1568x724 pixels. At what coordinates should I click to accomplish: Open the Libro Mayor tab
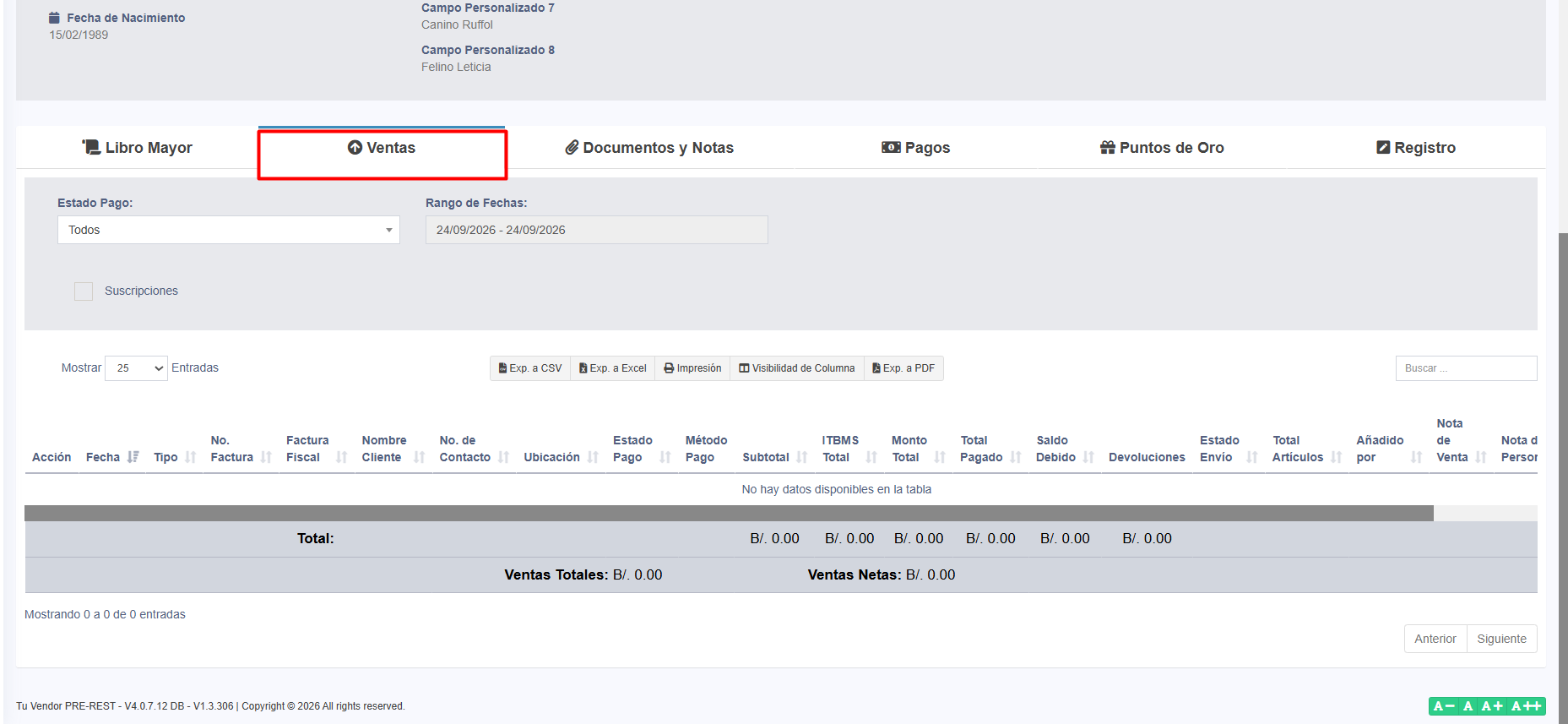(x=137, y=148)
